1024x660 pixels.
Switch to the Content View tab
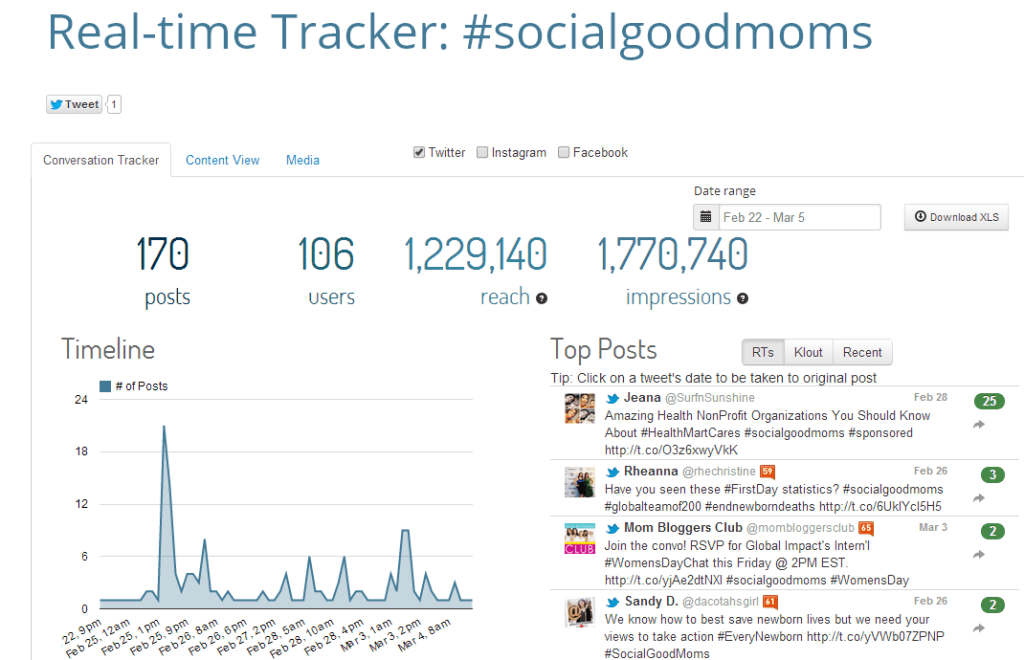[222, 160]
